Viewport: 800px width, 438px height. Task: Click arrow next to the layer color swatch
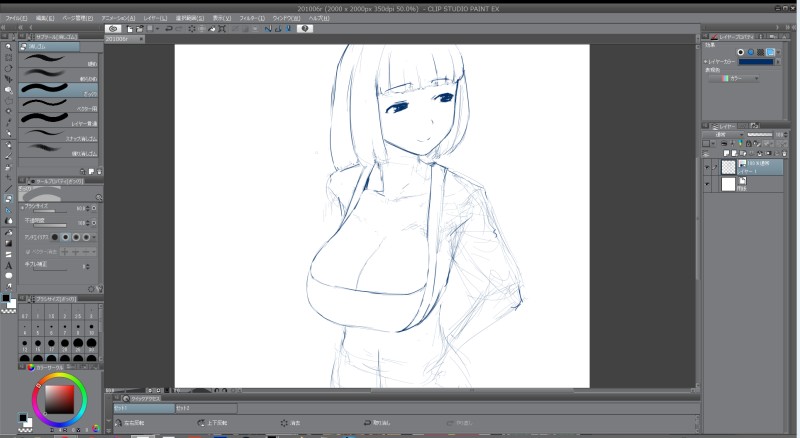tap(778, 62)
